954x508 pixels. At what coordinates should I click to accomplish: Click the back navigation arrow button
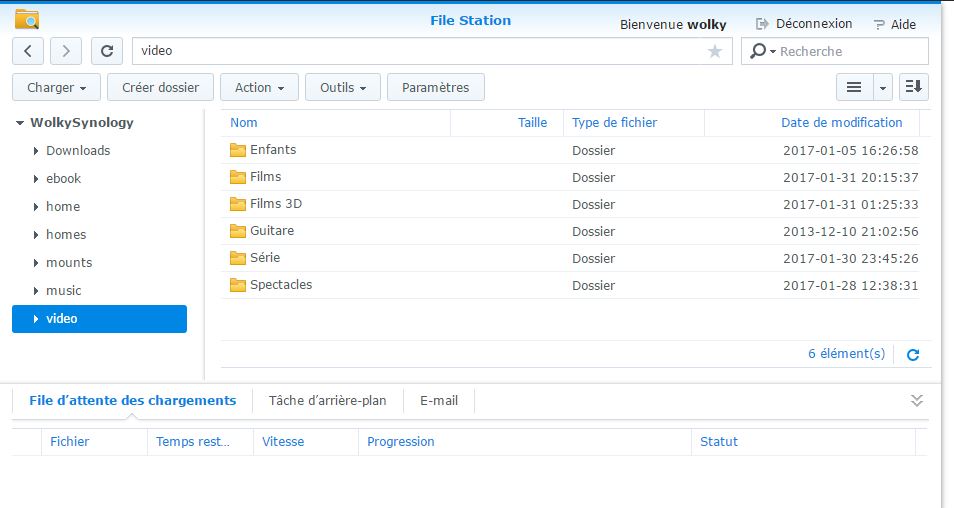tap(28, 51)
